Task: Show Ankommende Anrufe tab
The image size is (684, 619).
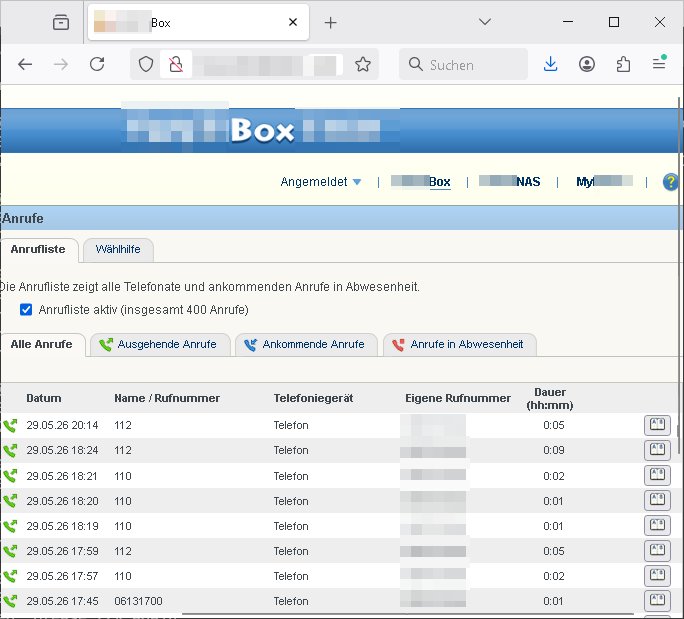Action: [306, 345]
